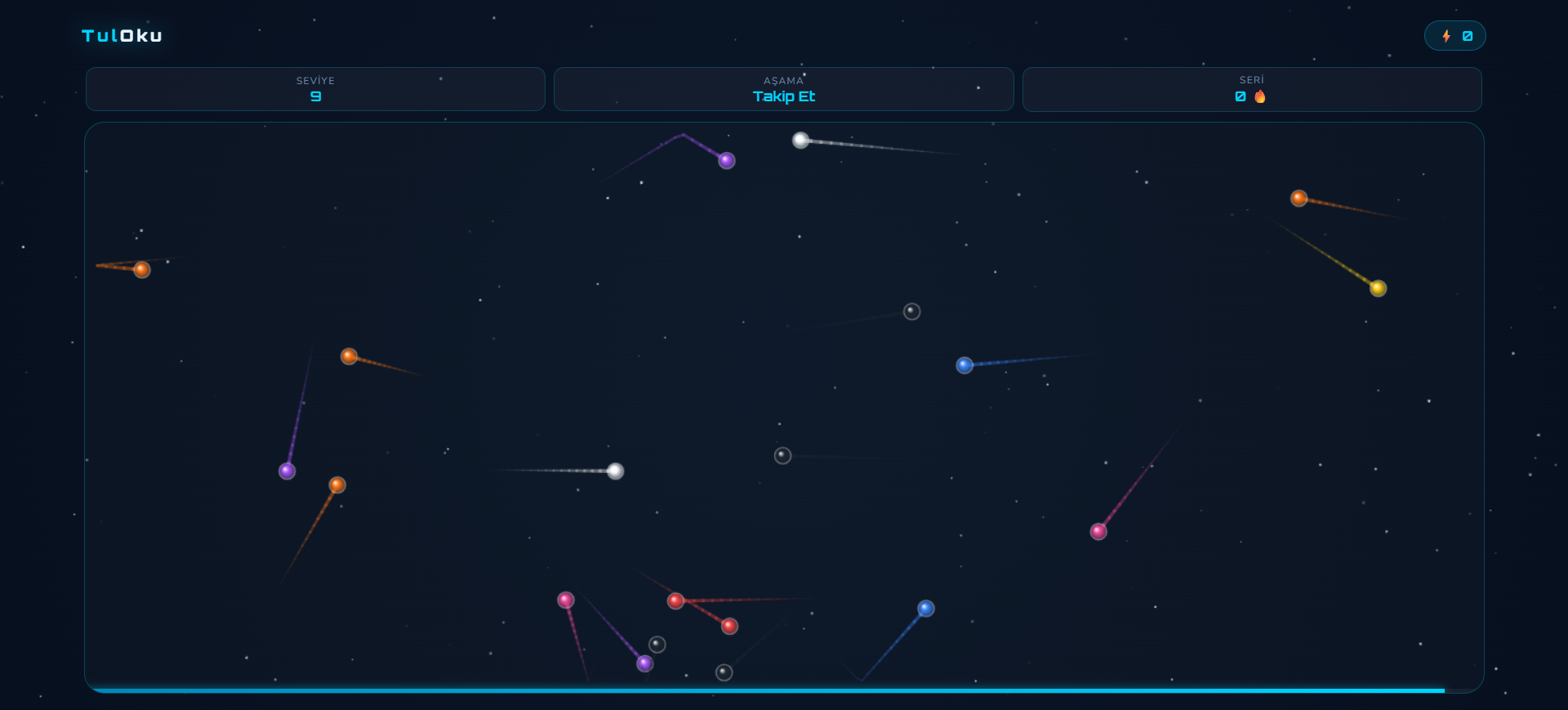Select the blue ball with the horizontal trail
The image size is (1568, 710).
click(x=964, y=365)
